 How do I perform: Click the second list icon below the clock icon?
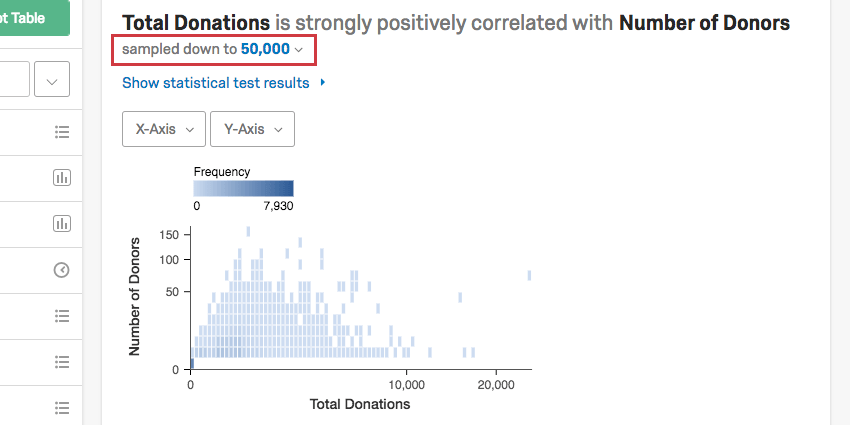tap(62, 361)
